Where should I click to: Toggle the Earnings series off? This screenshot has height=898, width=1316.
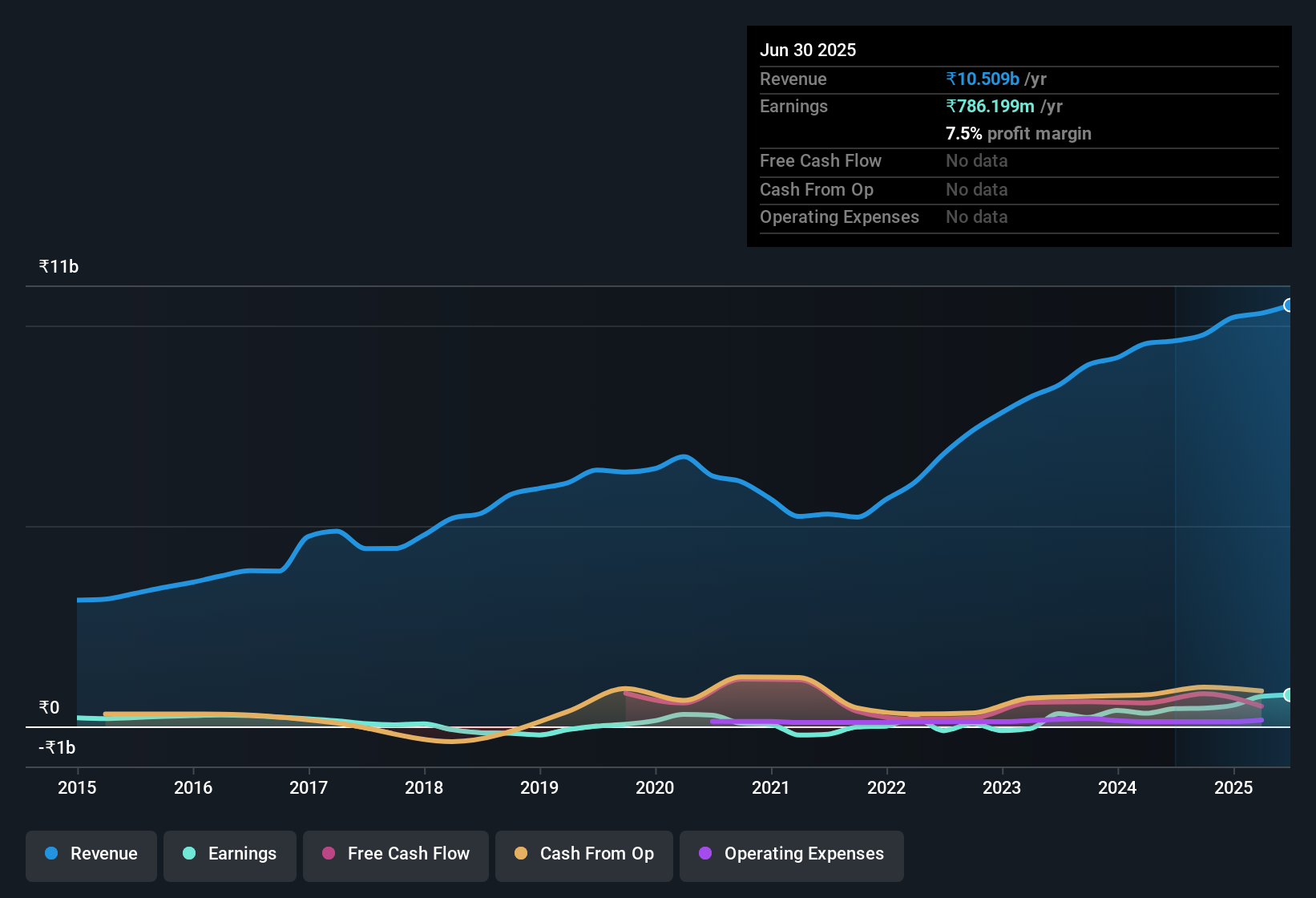coord(230,854)
